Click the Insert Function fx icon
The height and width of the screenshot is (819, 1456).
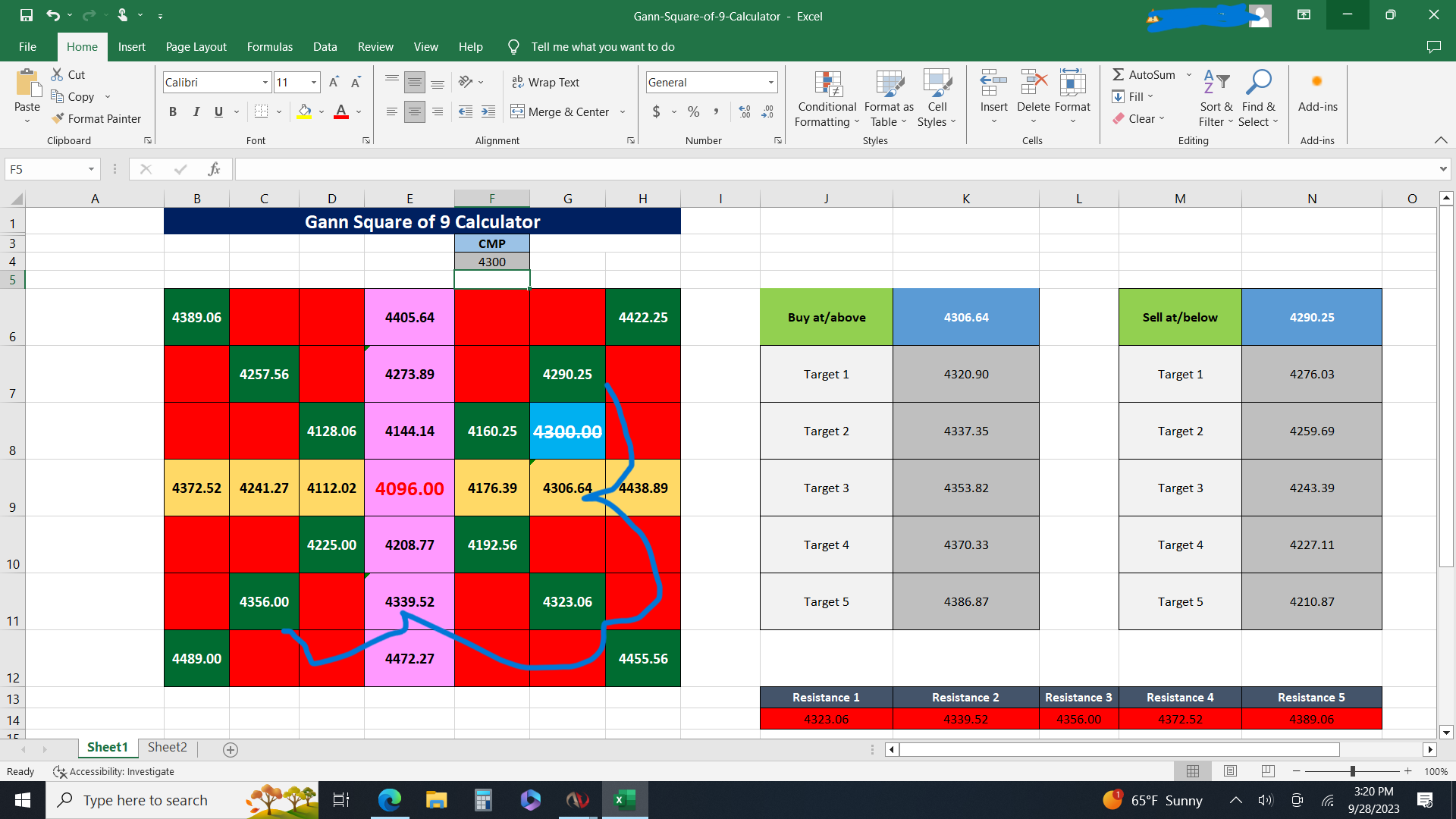click(215, 169)
